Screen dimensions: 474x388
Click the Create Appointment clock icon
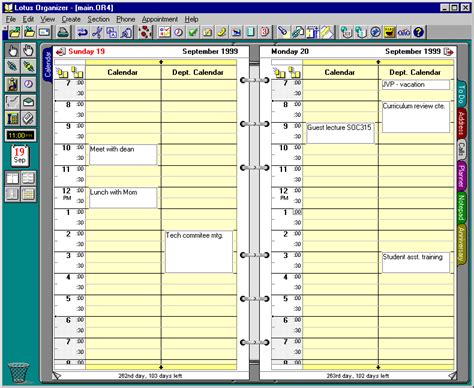click(179, 32)
